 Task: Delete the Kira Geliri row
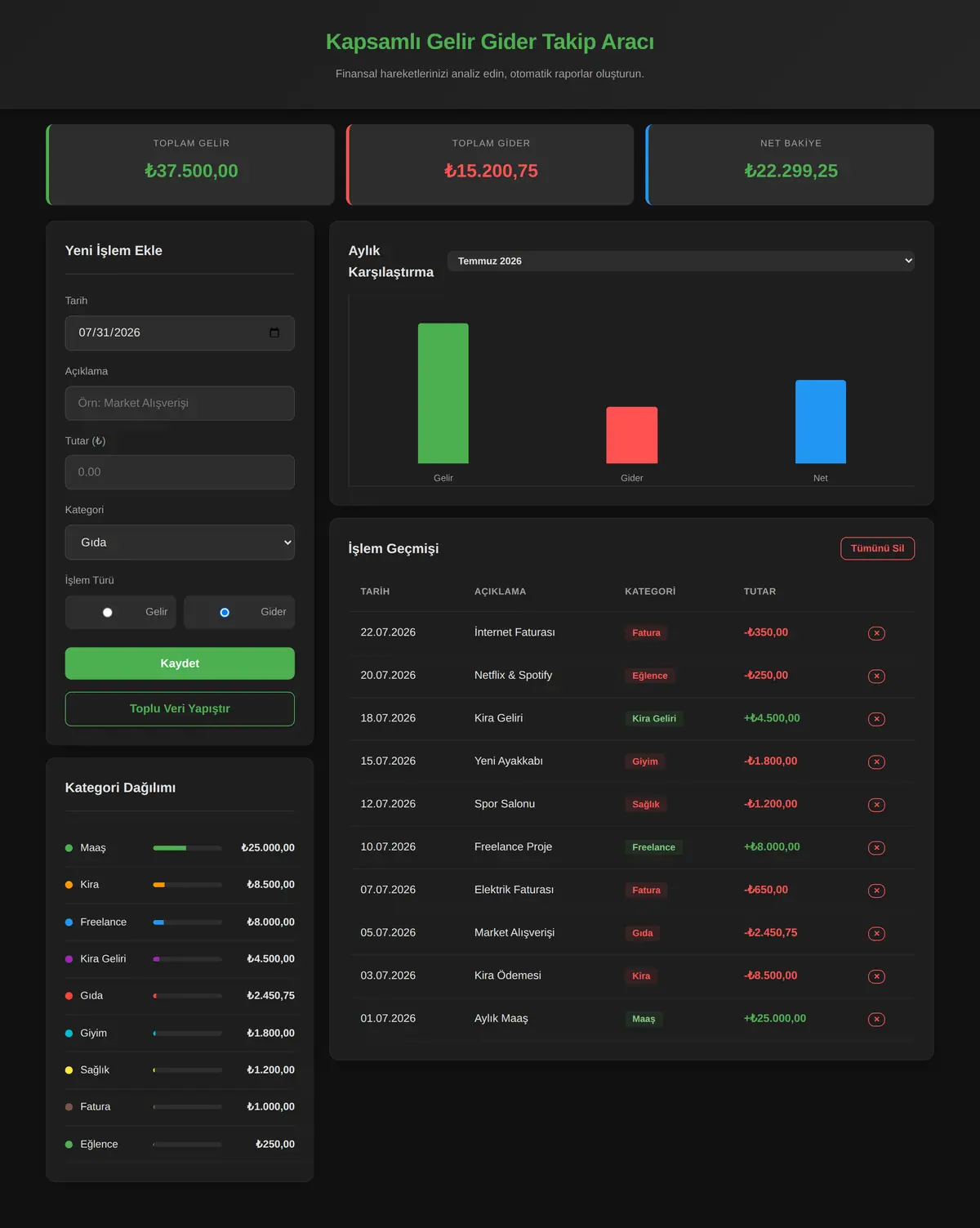point(876,719)
